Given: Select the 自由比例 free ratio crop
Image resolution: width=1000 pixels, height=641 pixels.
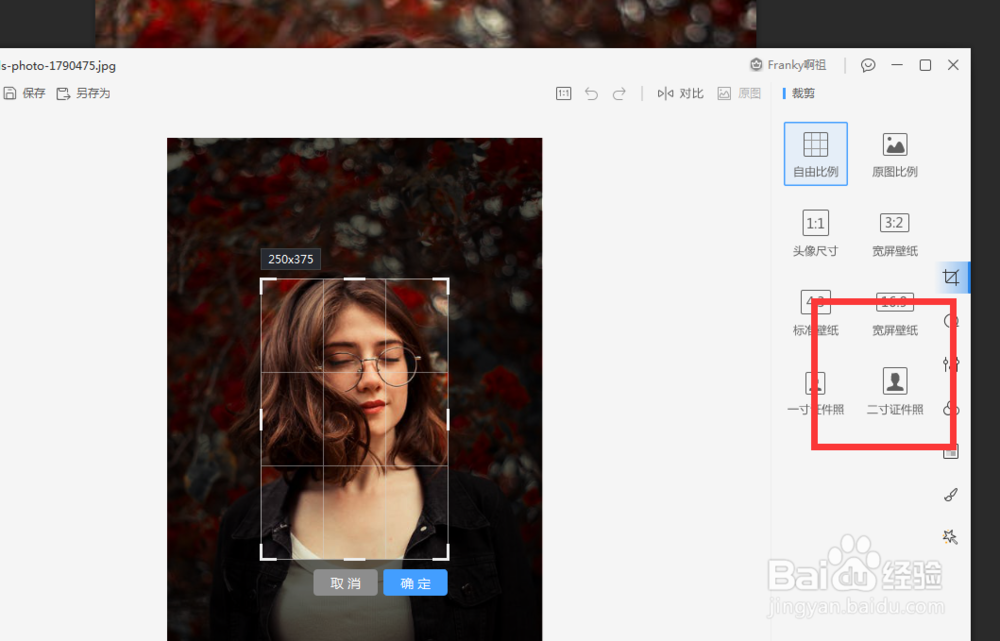Looking at the screenshot, I should point(816,154).
